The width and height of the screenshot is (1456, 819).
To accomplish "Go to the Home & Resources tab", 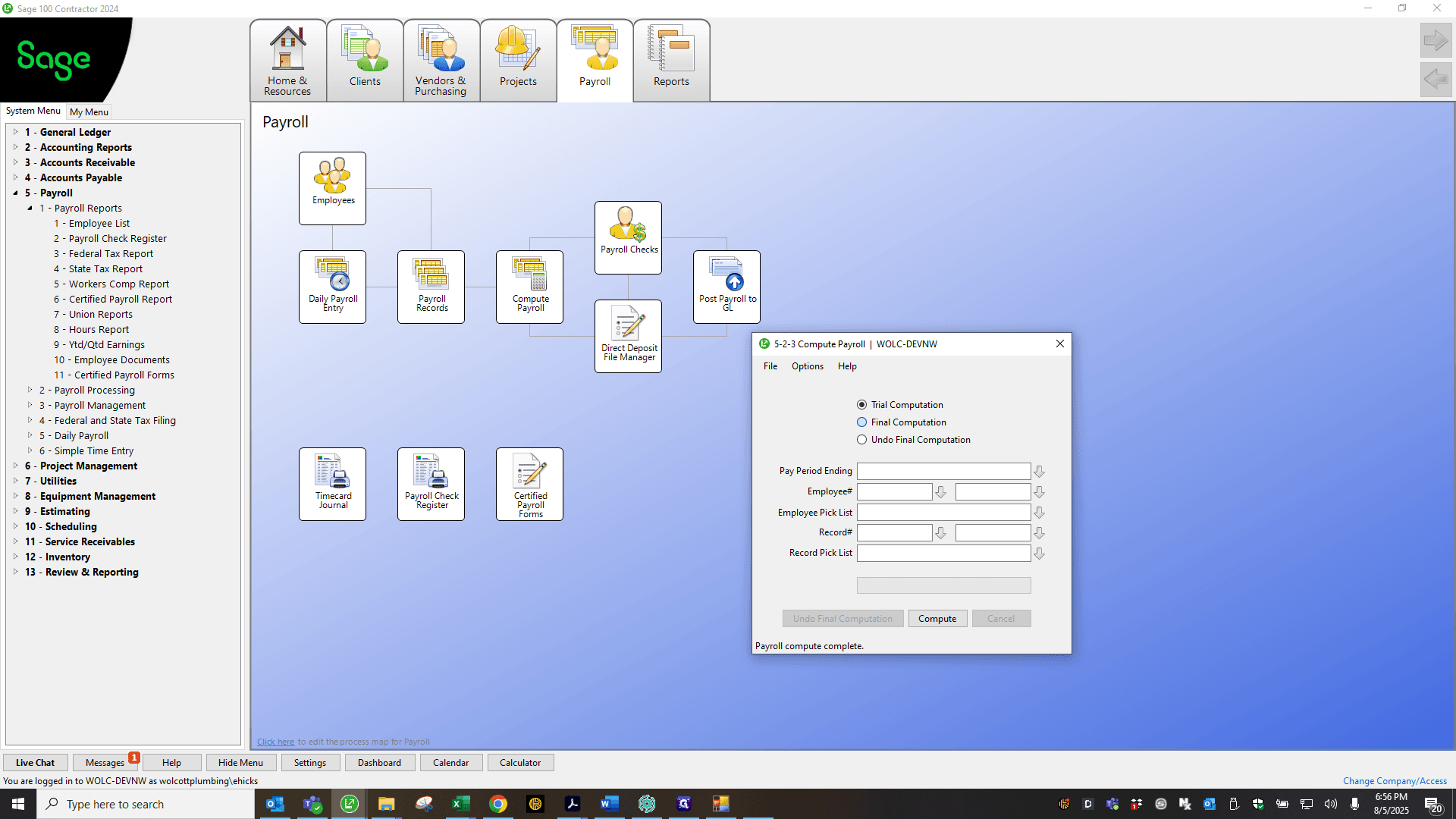I will coord(288,61).
